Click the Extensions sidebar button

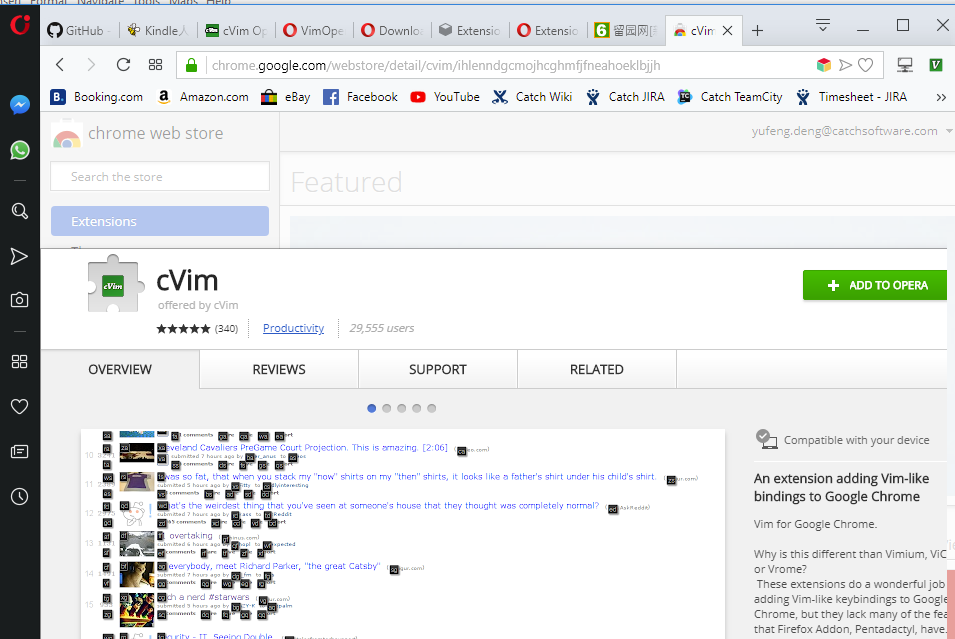[x=160, y=221]
